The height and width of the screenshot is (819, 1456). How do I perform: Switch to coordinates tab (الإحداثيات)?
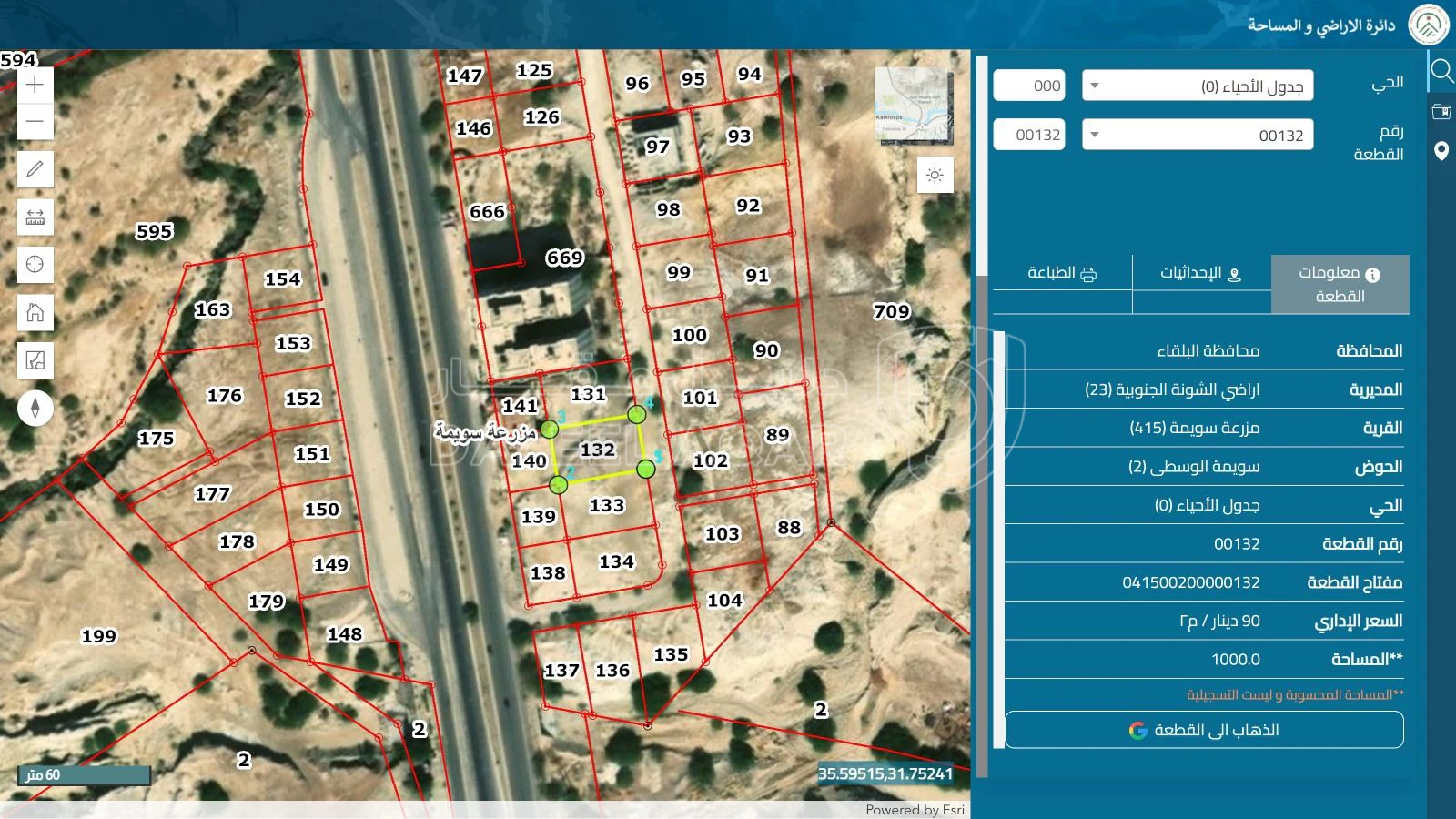[x=1201, y=273]
